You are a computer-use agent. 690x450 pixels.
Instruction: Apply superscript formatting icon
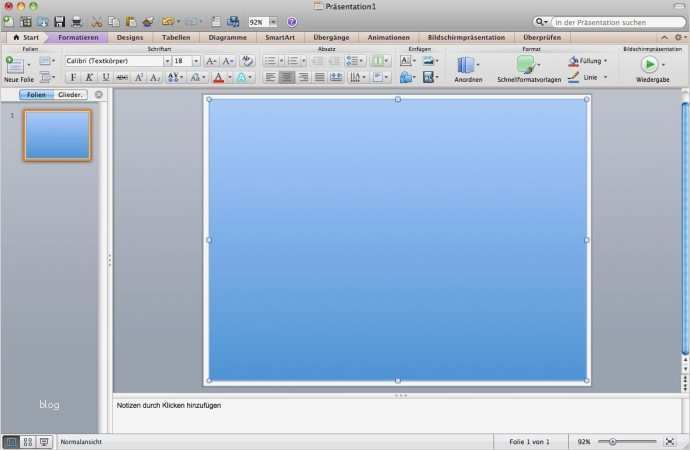(139, 77)
